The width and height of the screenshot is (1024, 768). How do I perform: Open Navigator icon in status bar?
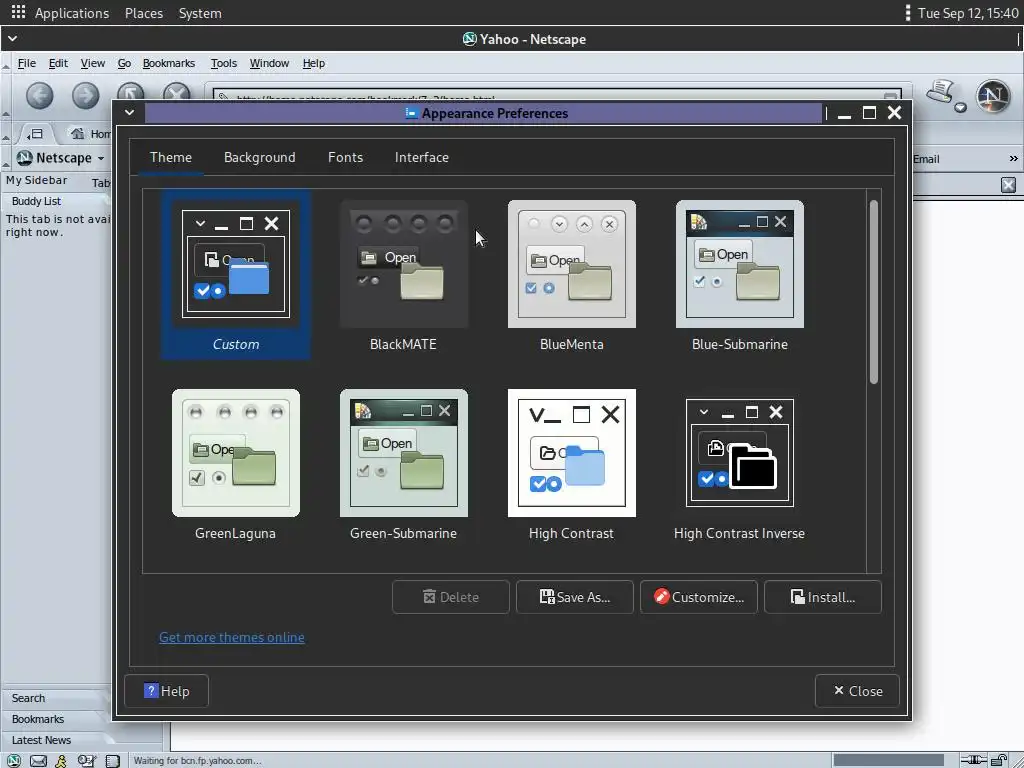[x=14, y=760]
